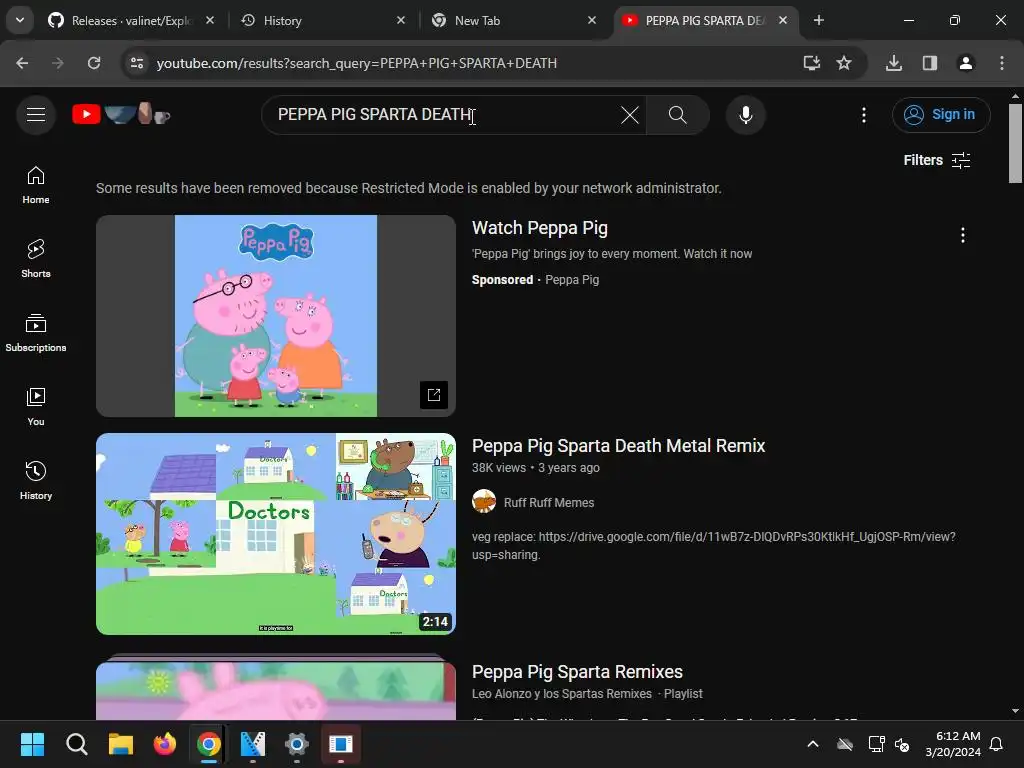Click the YouTube logo
The height and width of the screenshot is (768, 1024).
tap(121, 114)
